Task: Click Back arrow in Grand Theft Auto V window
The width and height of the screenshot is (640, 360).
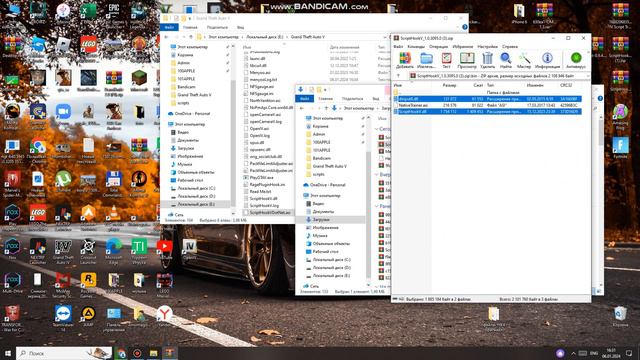Action: tap(166, 37)
